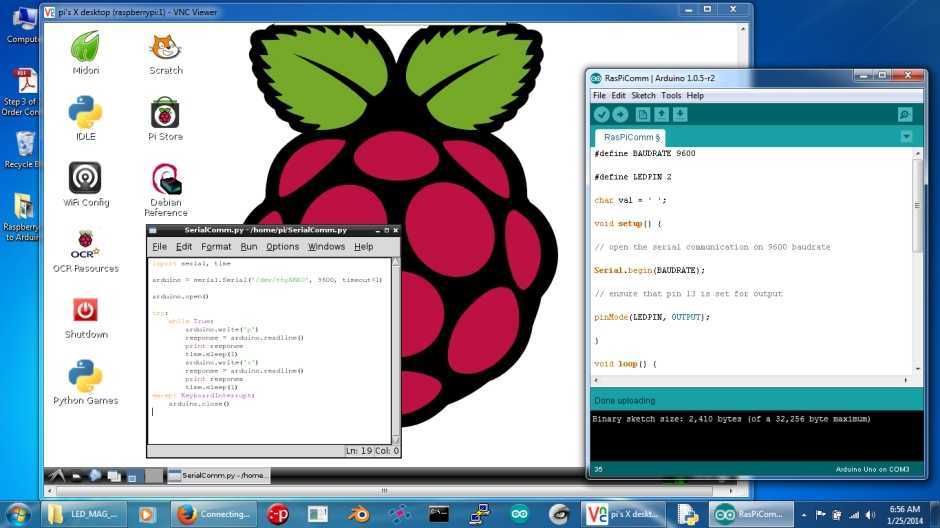Click the Windows Start button
The image size is (940, 528).
coord(17,514)
